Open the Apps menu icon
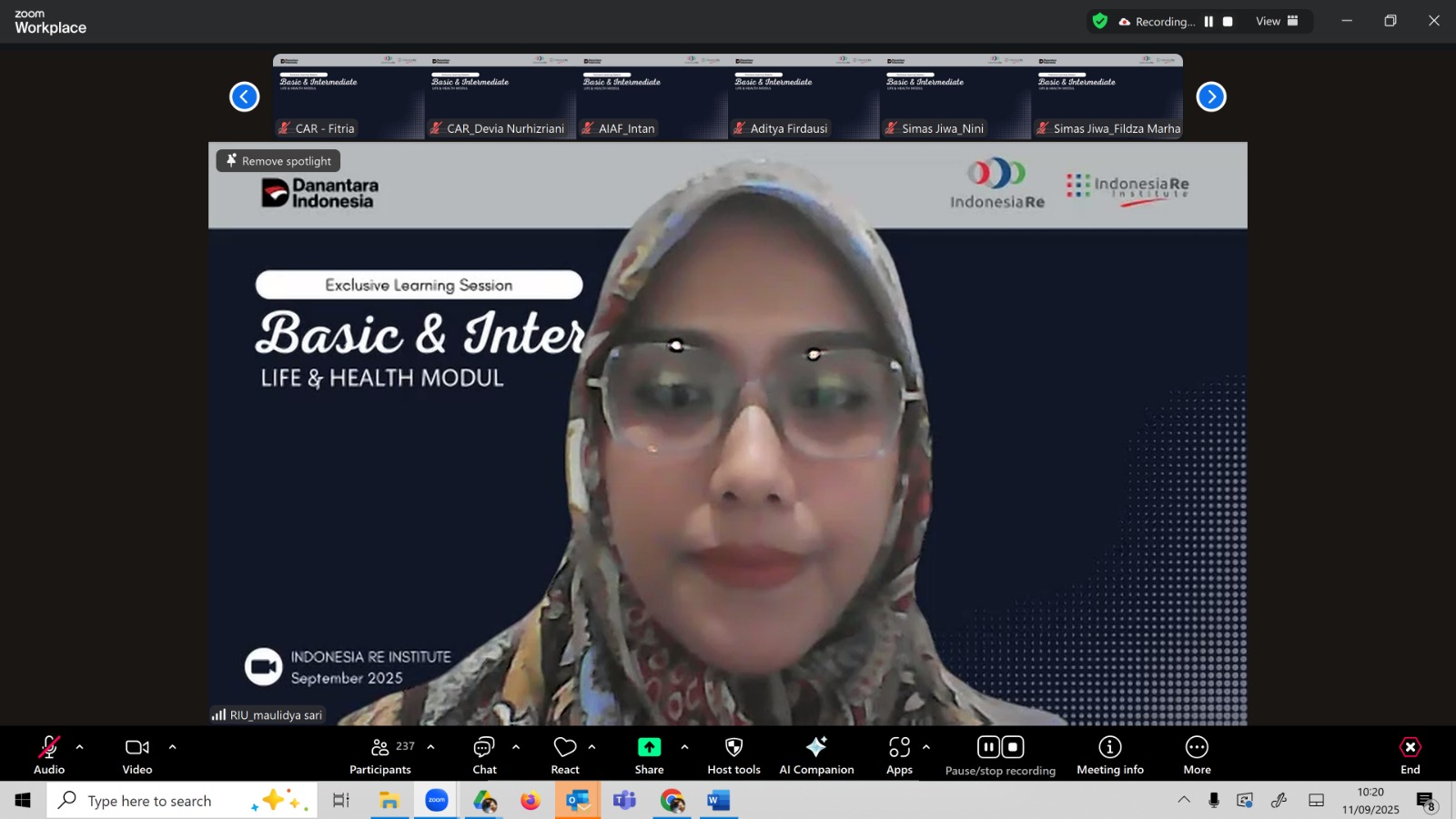 click(x=899, y=747)
